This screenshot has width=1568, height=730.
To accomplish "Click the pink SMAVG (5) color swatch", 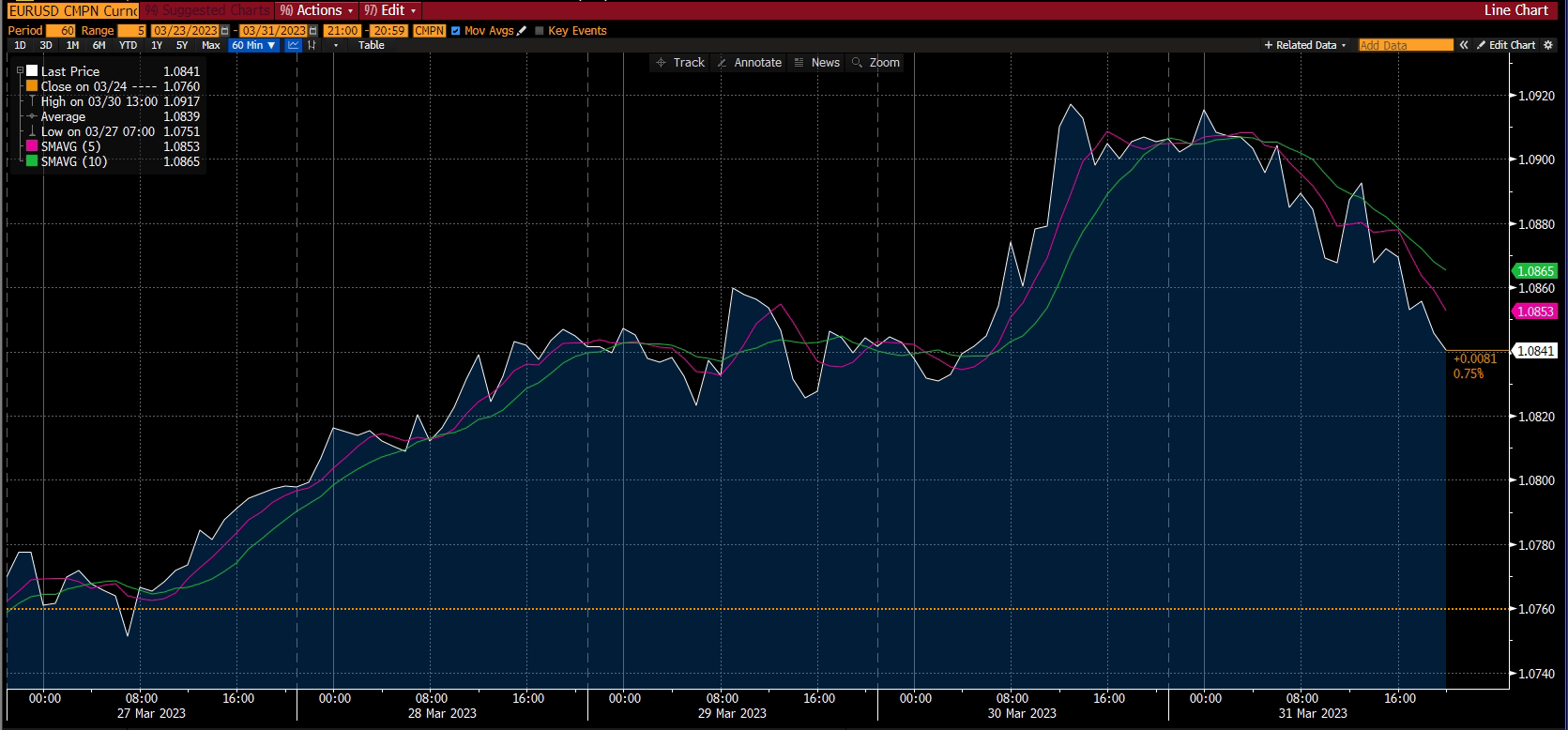I will tap(32, 146).
